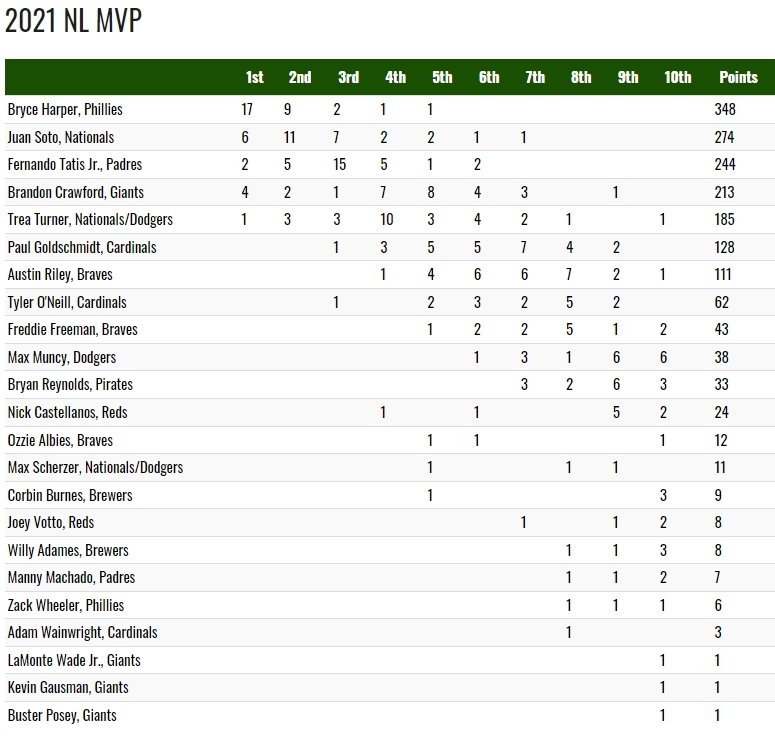Click Buster Posey, Giants name
Screen dimensions: 775x742
[x=61, y=715]
